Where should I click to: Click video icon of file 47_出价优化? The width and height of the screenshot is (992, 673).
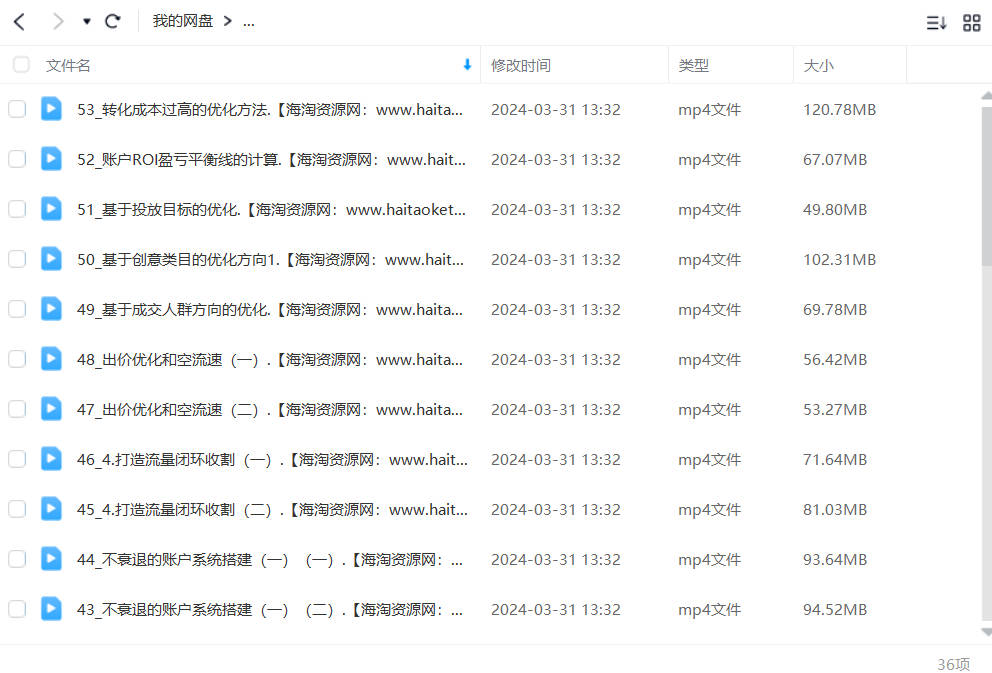click(51, 409)
